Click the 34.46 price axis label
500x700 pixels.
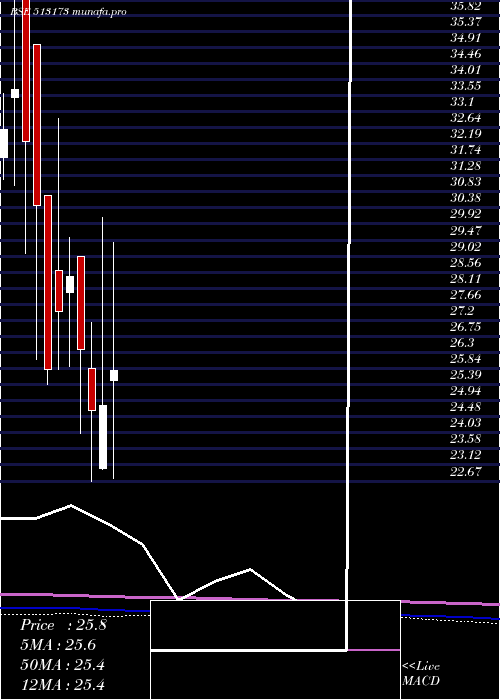466,54
